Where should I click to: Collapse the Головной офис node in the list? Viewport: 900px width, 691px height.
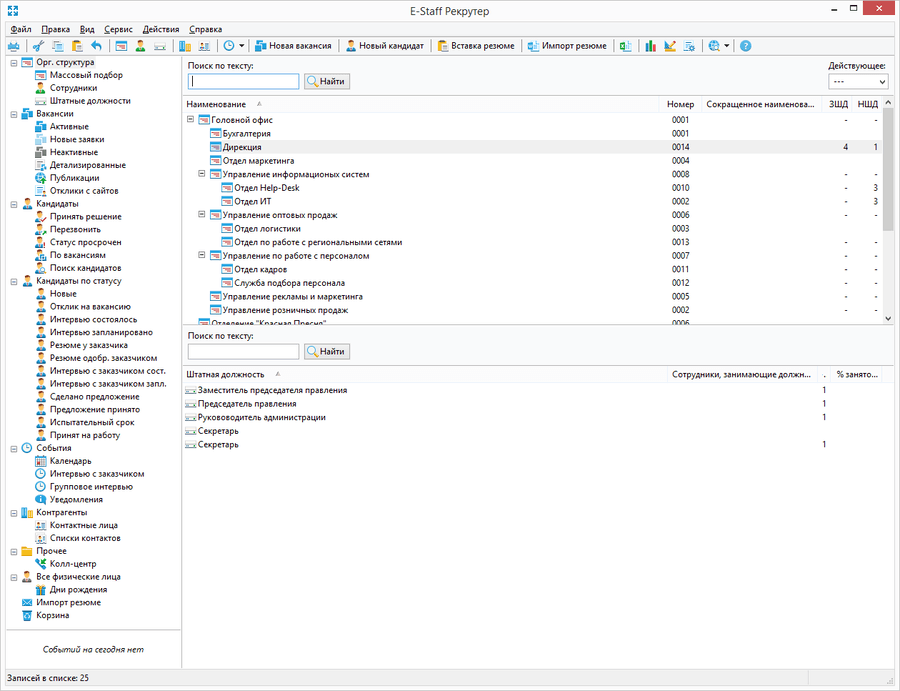[191, 119]
